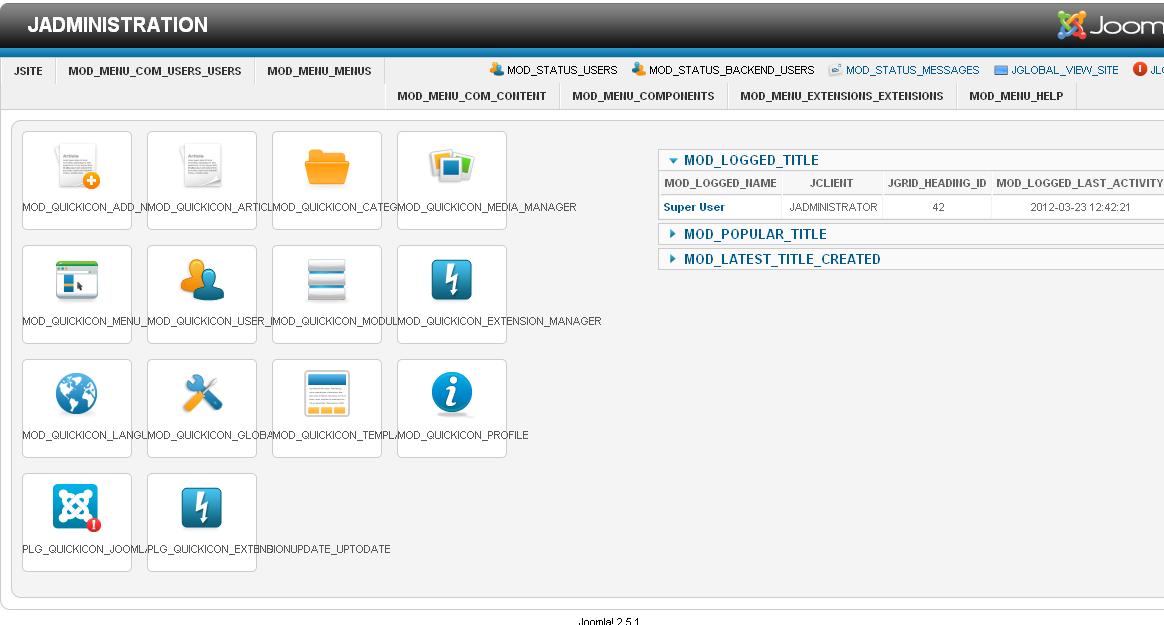Open the MOD_MENU_COM_USERS_USERS menu
This screenshot has width=1164, height=625.
point(155,71)
